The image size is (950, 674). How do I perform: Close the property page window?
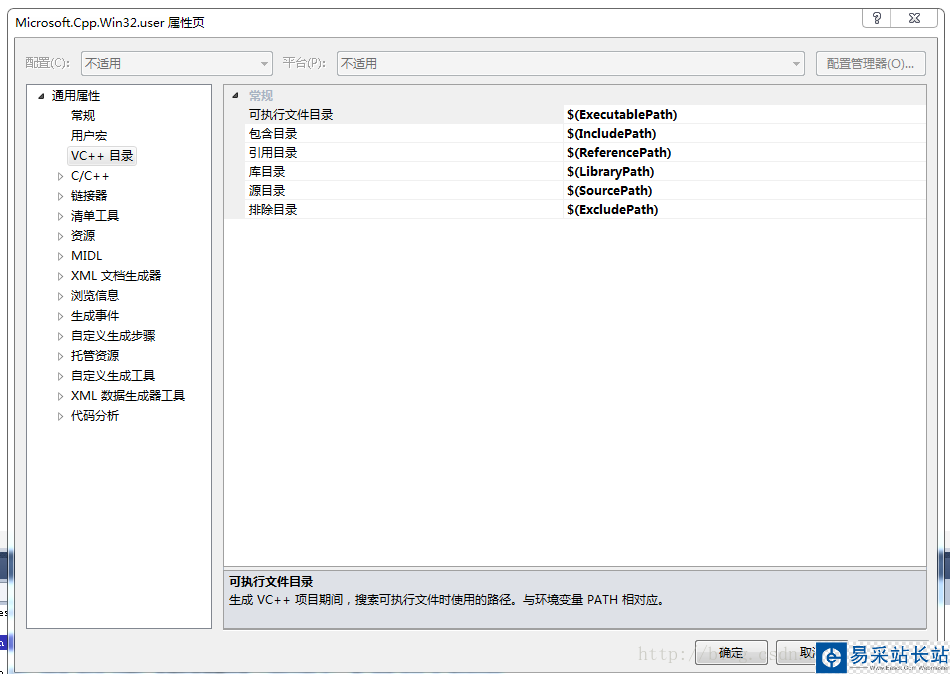click(914, 18)
